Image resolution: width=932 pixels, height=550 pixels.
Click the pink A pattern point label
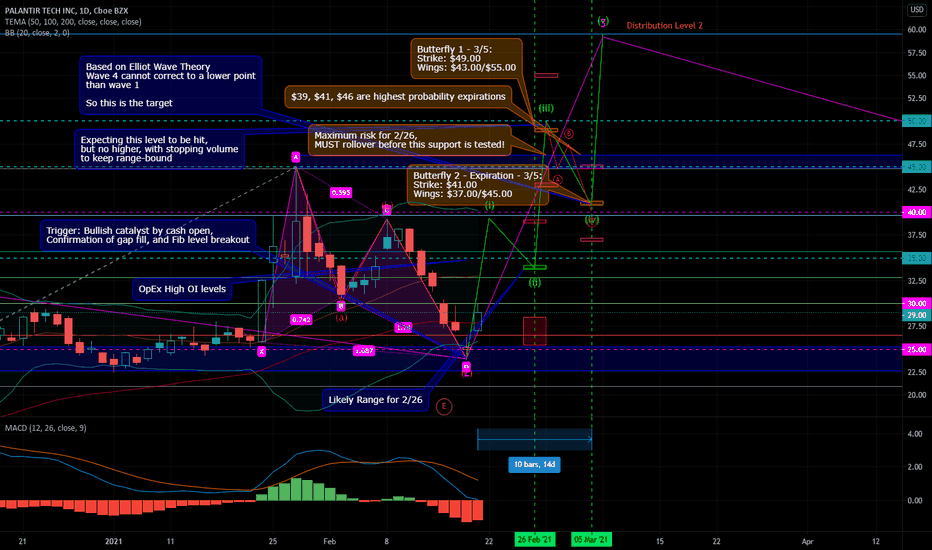click(295, 157)
